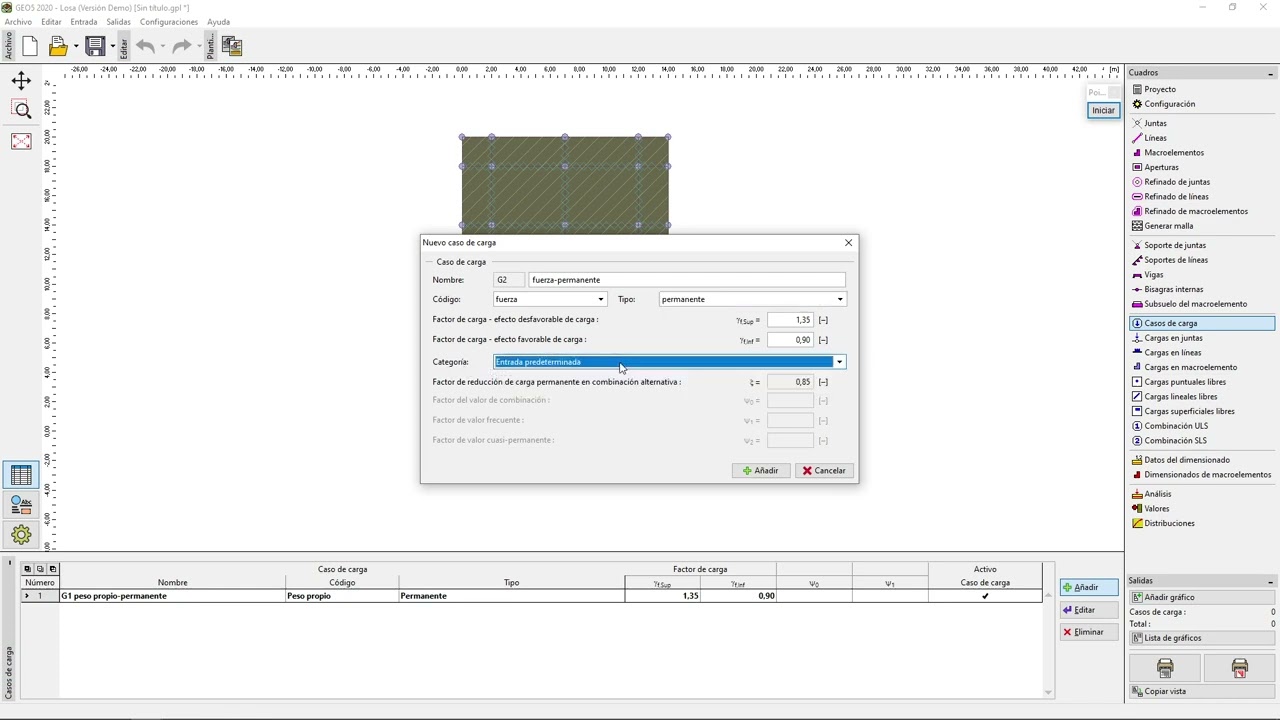Open the drawing legend settings icon

tap(21, 505)
